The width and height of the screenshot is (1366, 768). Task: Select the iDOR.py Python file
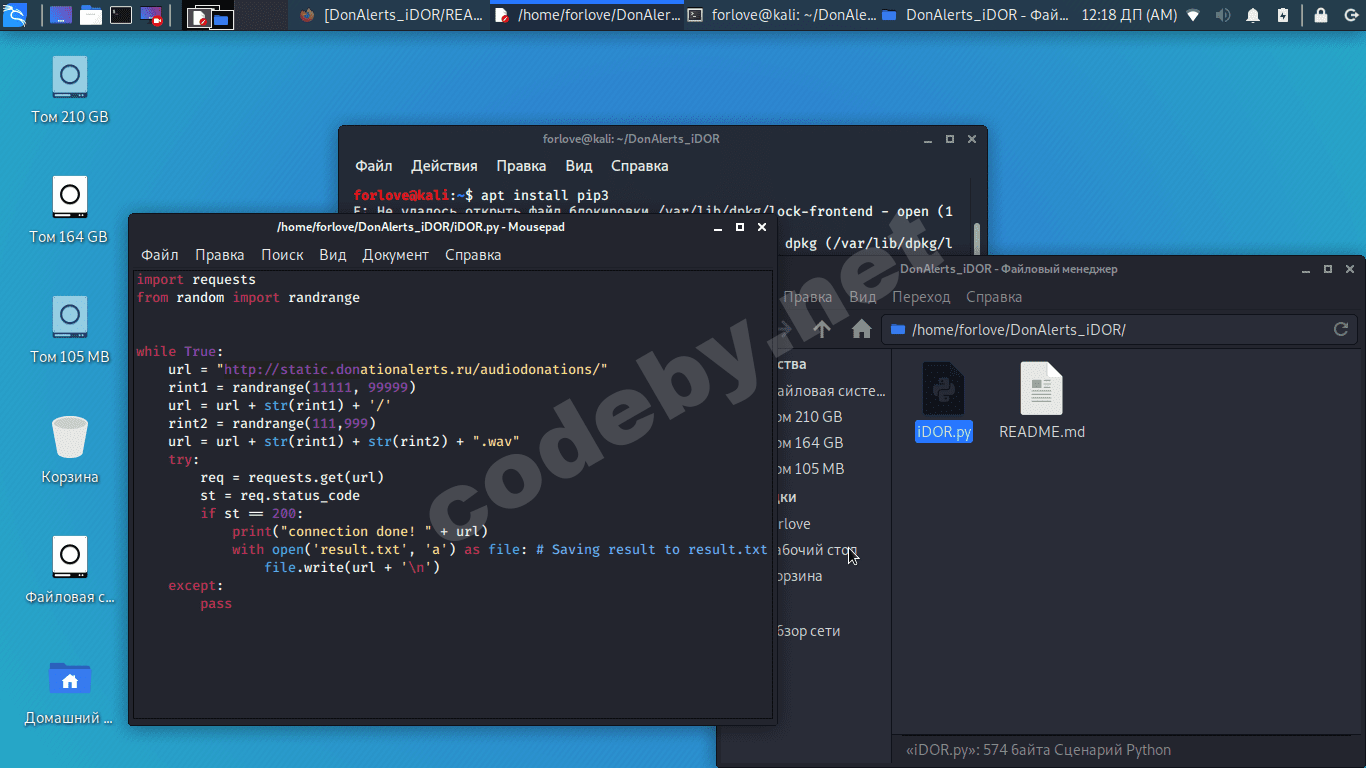[x=944, y=402]
